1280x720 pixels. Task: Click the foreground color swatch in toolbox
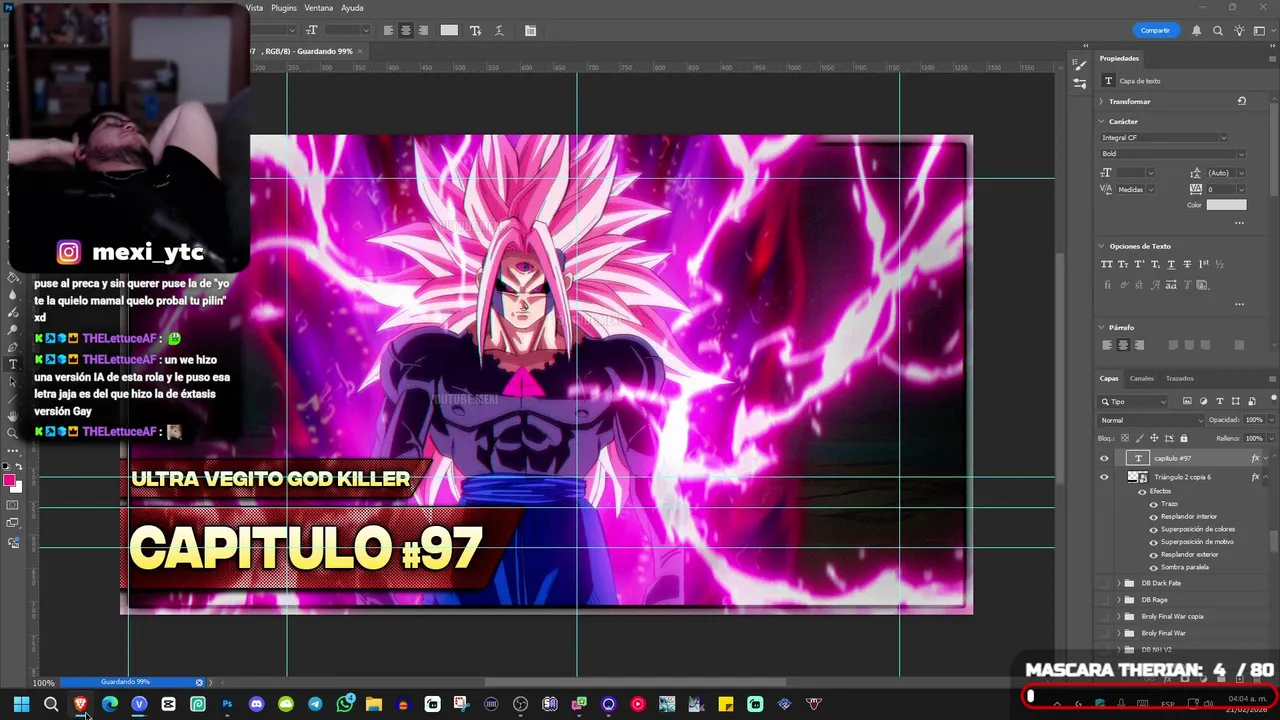coord(10,481)
